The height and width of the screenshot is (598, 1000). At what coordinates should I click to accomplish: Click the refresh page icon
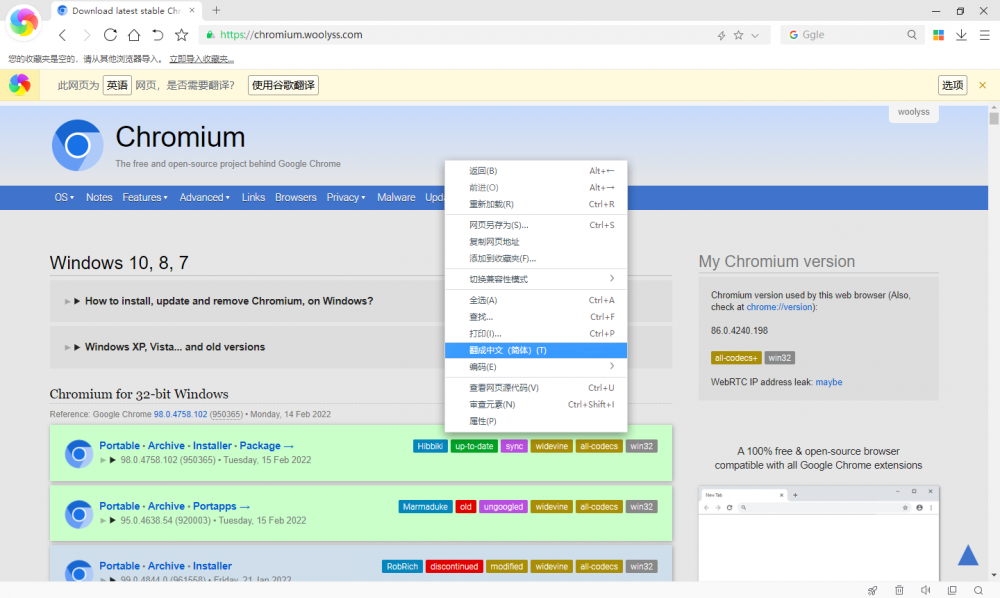pos(110,35)
